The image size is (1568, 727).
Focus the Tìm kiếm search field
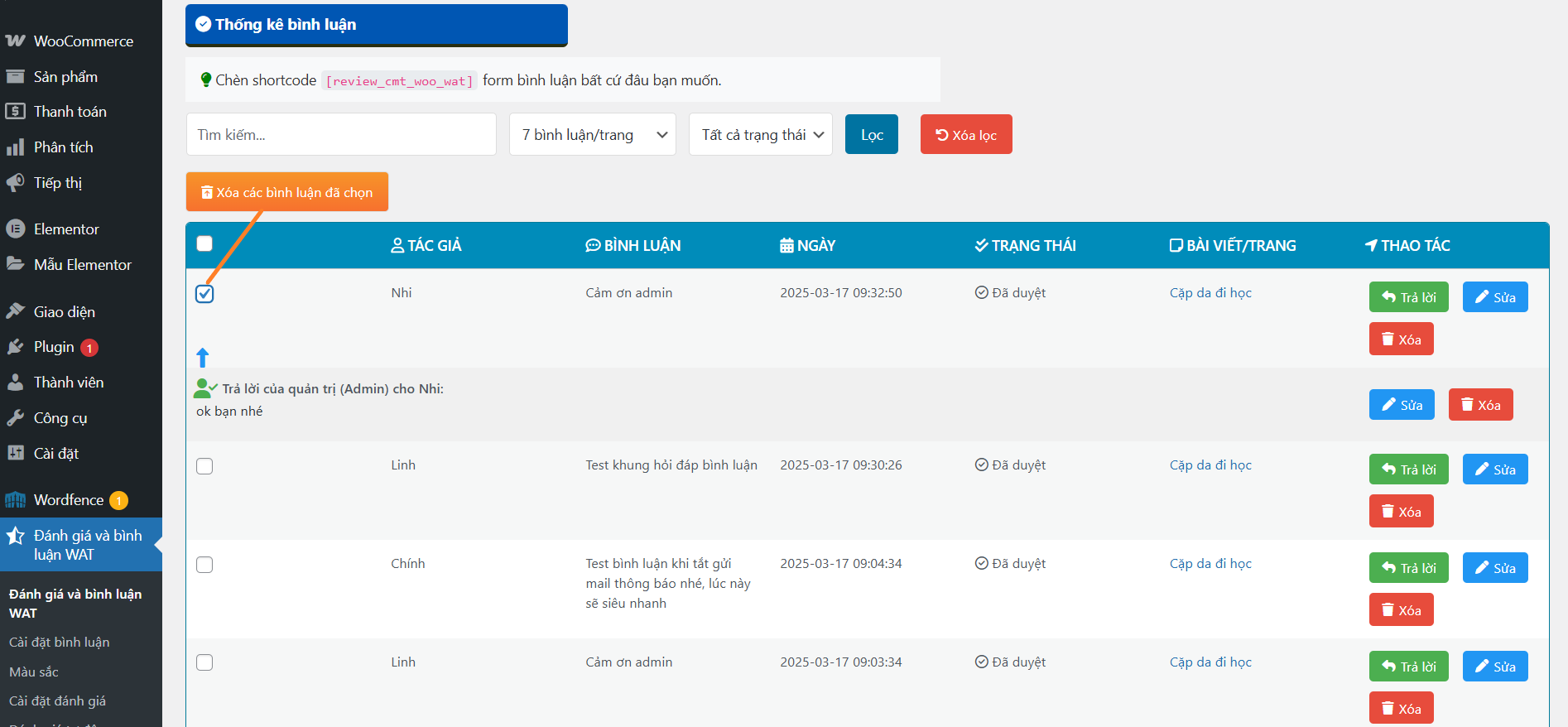(x=341, y=134)
